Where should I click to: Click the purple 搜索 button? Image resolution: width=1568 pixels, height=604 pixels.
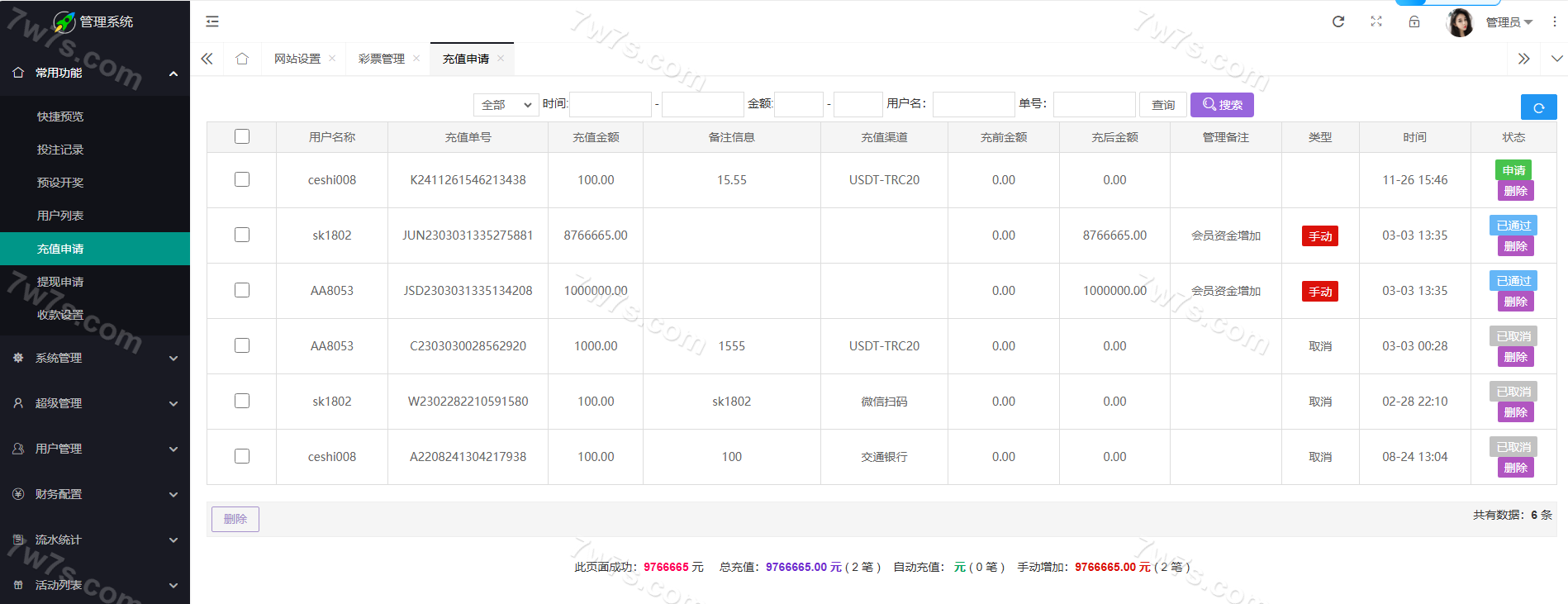1222,105
